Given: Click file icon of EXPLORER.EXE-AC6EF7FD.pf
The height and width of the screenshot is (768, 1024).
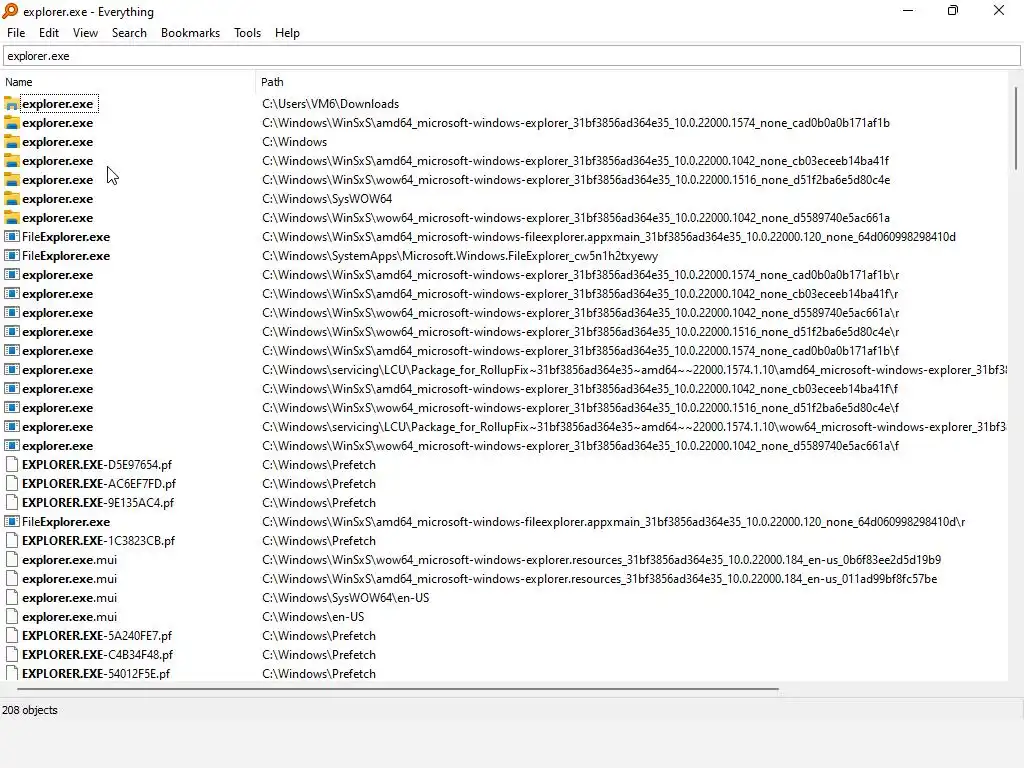Looking at the screenshot, I should click(12, 483).
